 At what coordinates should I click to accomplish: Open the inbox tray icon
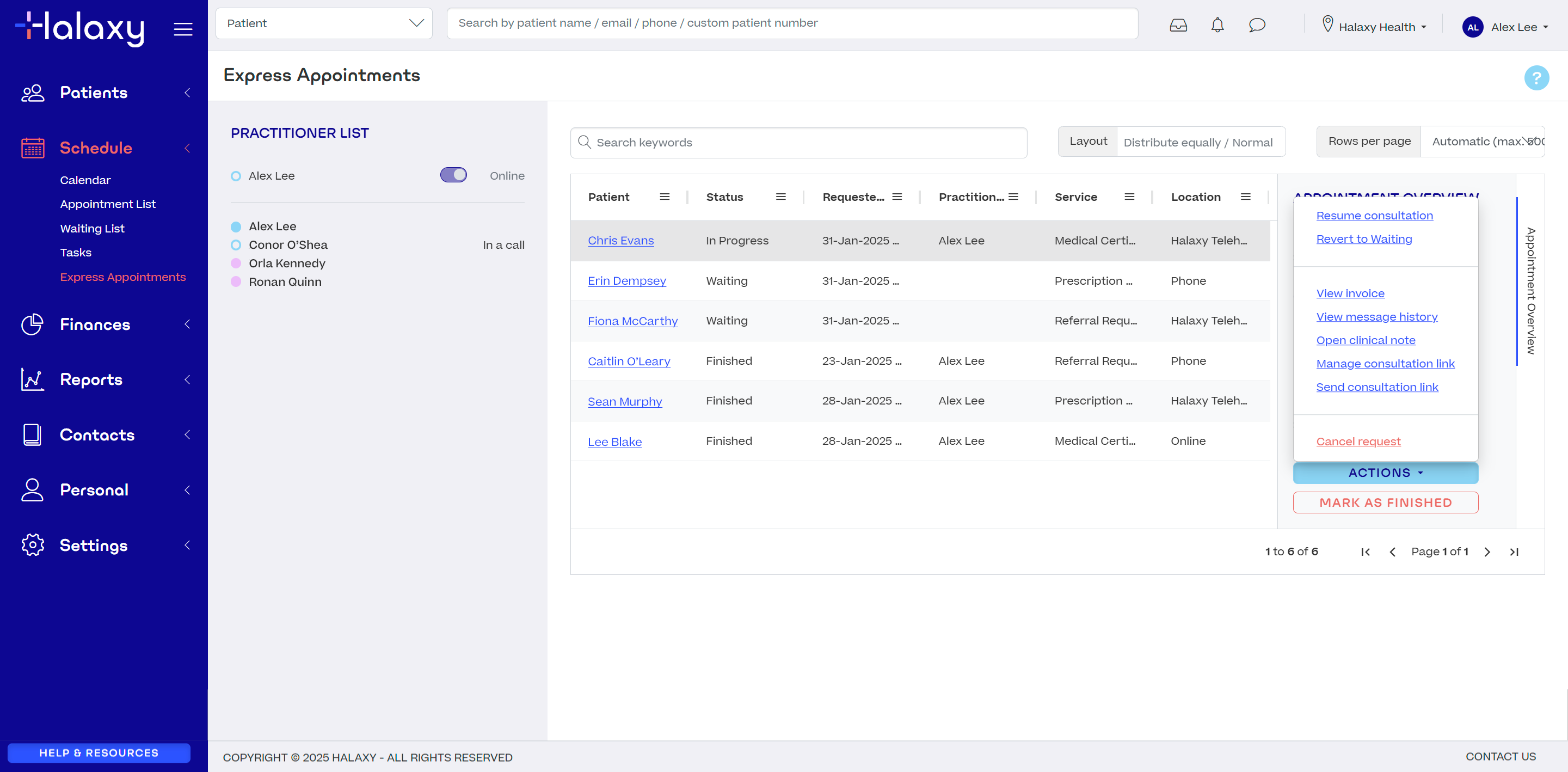pyautogui.click(x=1178, y=25)
